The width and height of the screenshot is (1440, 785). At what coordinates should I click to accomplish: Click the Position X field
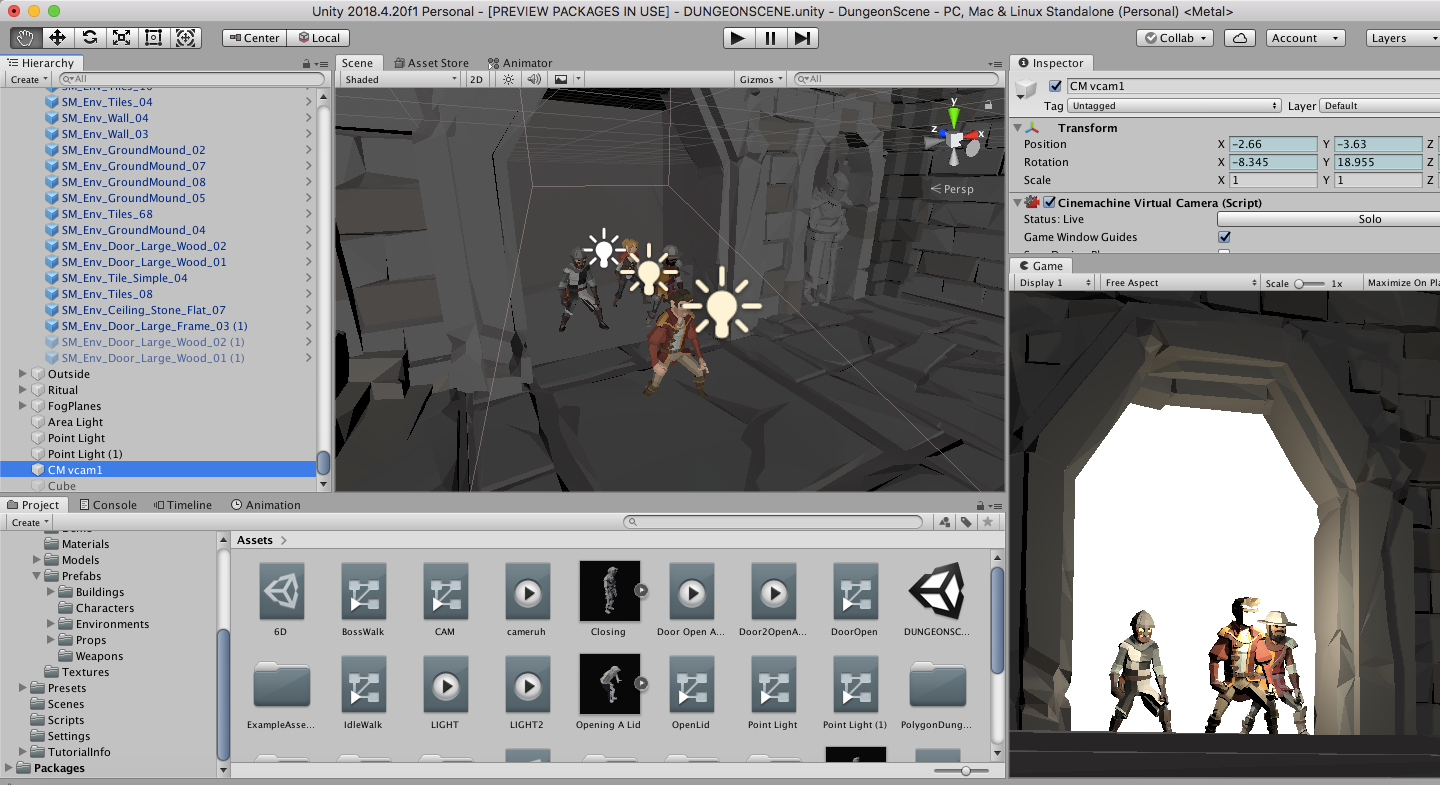[x=1272, y=144]
